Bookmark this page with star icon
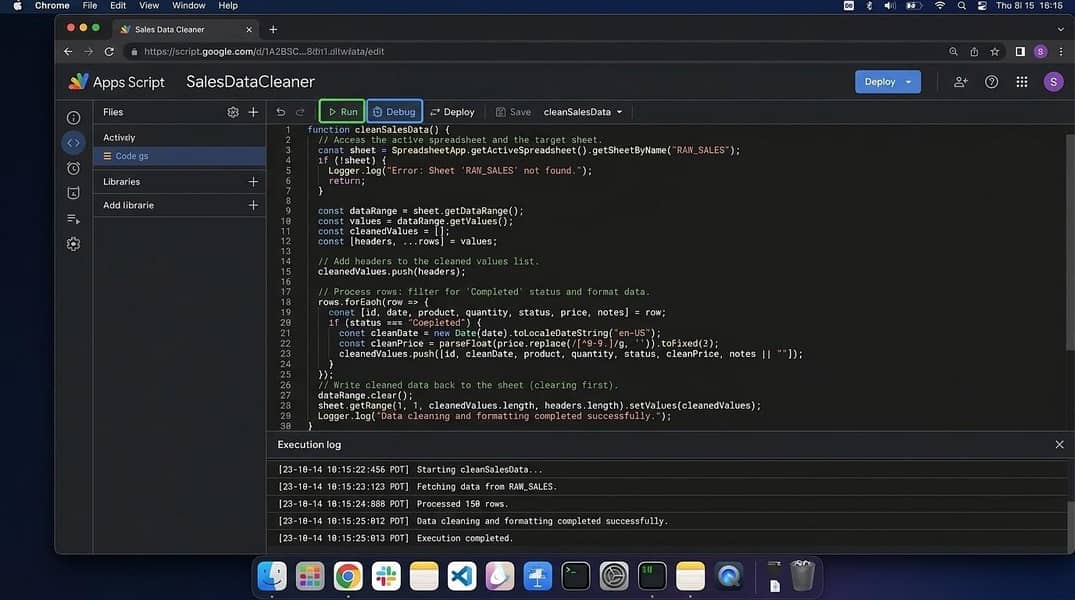Screen dimensions: 1075x600 click(x=994, y=51)
